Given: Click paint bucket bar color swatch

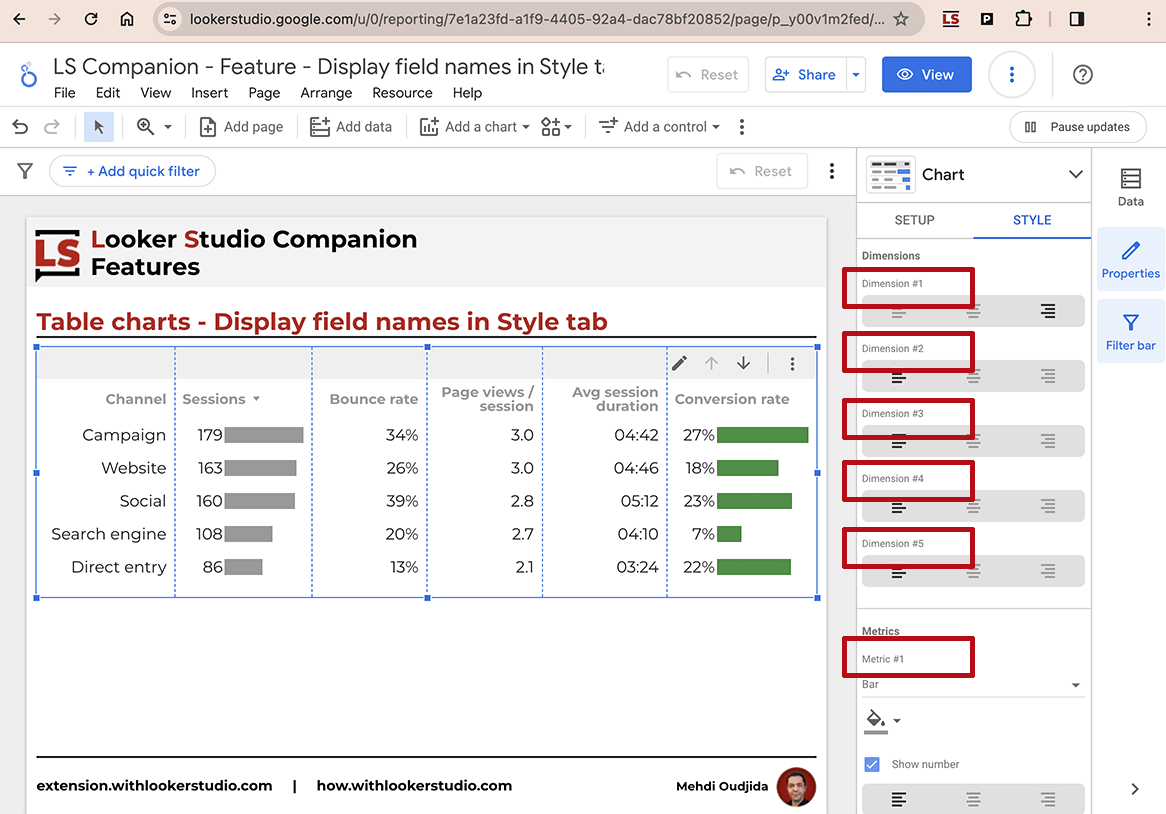Looking at the screenshot, I should pyautogui.click(x=876, y=721).
